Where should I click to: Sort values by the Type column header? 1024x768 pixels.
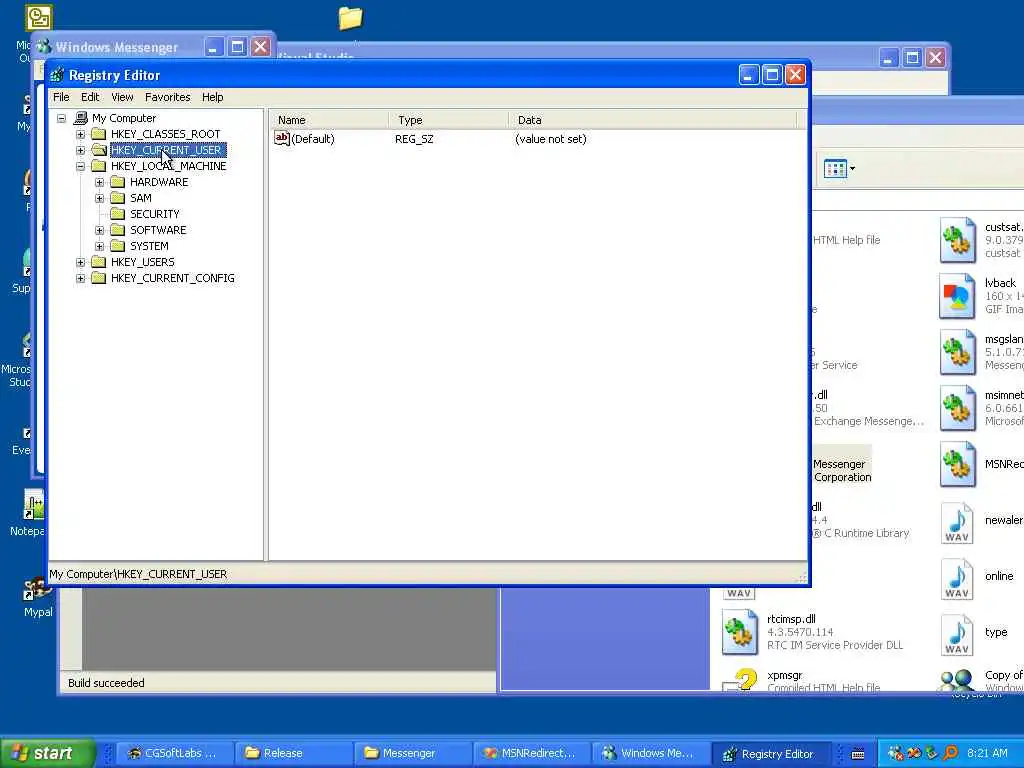(449, 120)
